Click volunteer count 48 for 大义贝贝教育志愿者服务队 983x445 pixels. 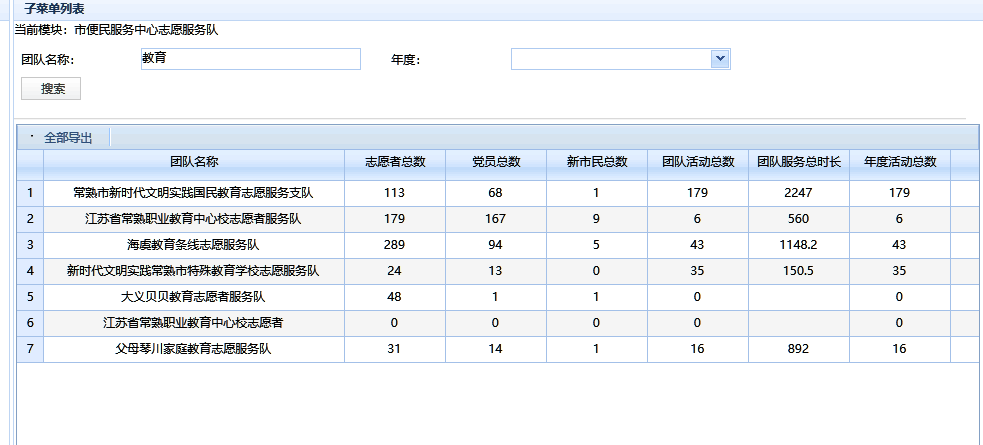pos(394,297)
